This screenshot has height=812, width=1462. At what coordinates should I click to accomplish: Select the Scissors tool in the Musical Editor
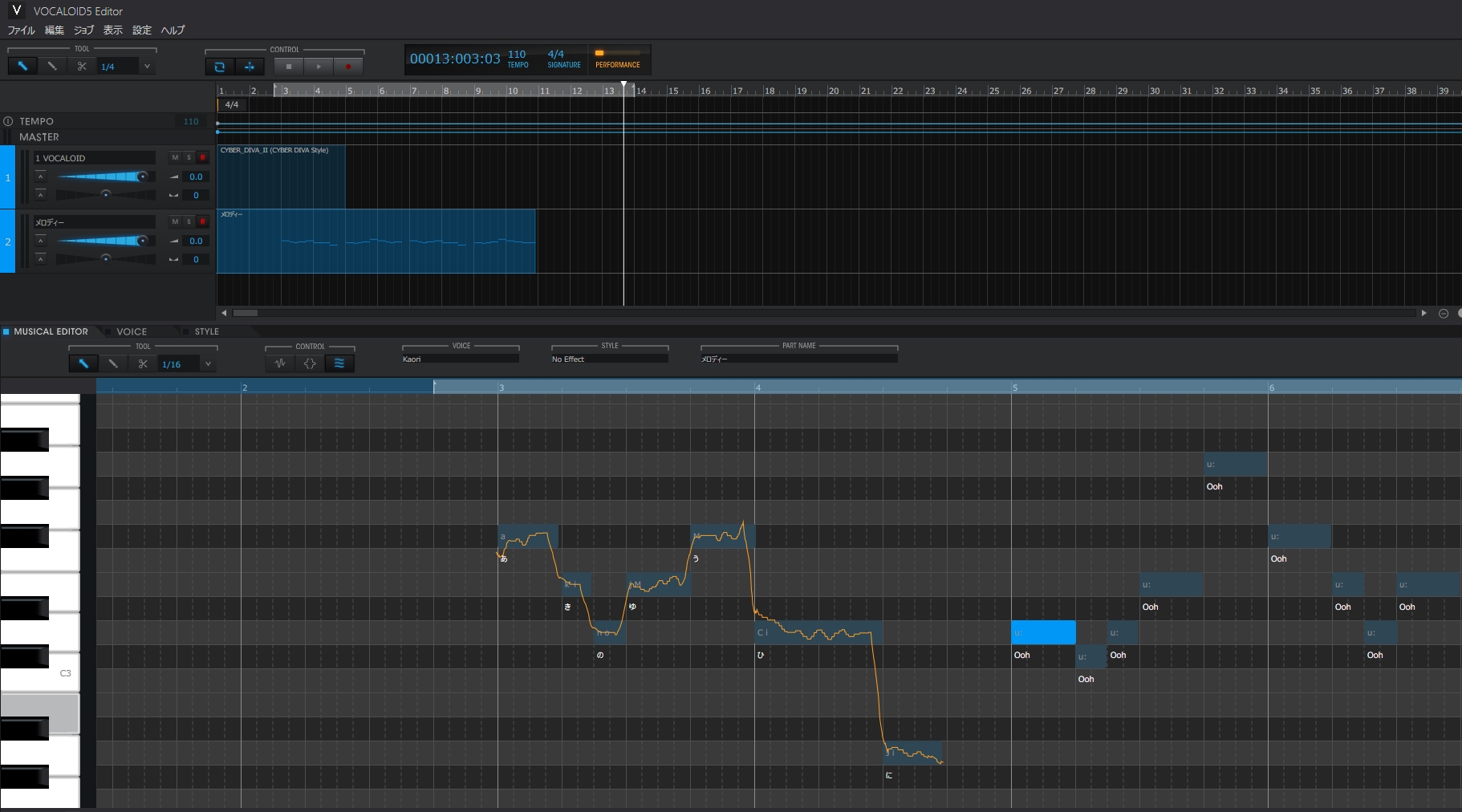coord(143,364)
